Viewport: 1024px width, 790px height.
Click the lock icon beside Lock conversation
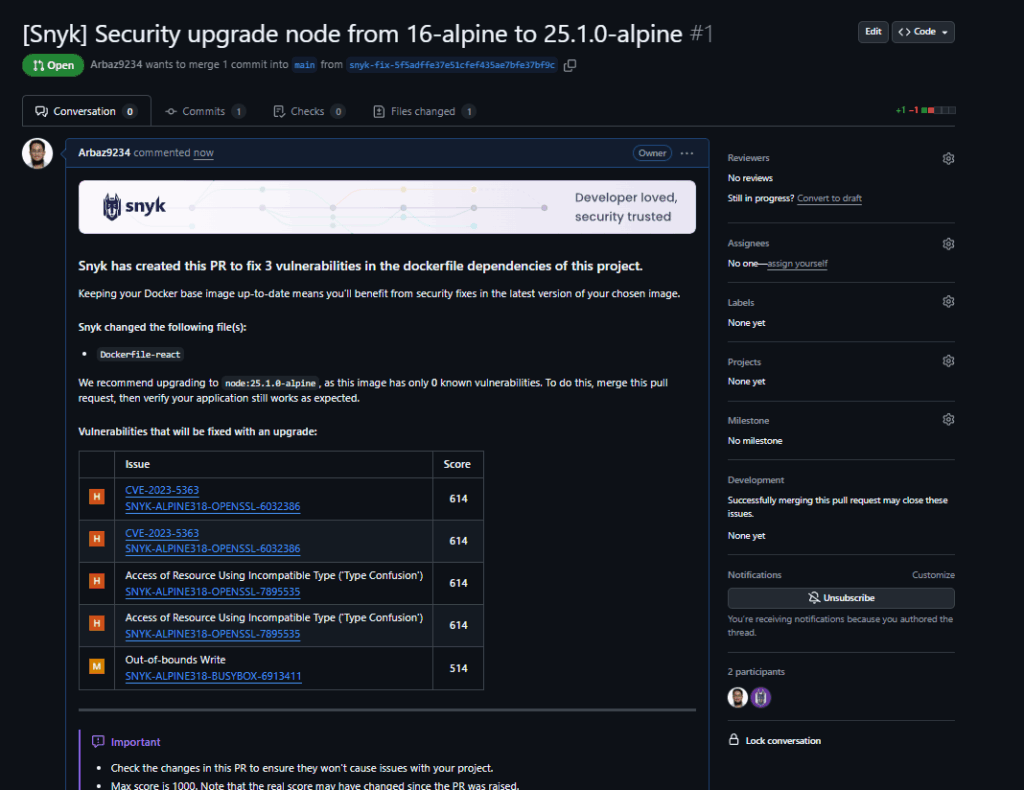tap(733, 740)
